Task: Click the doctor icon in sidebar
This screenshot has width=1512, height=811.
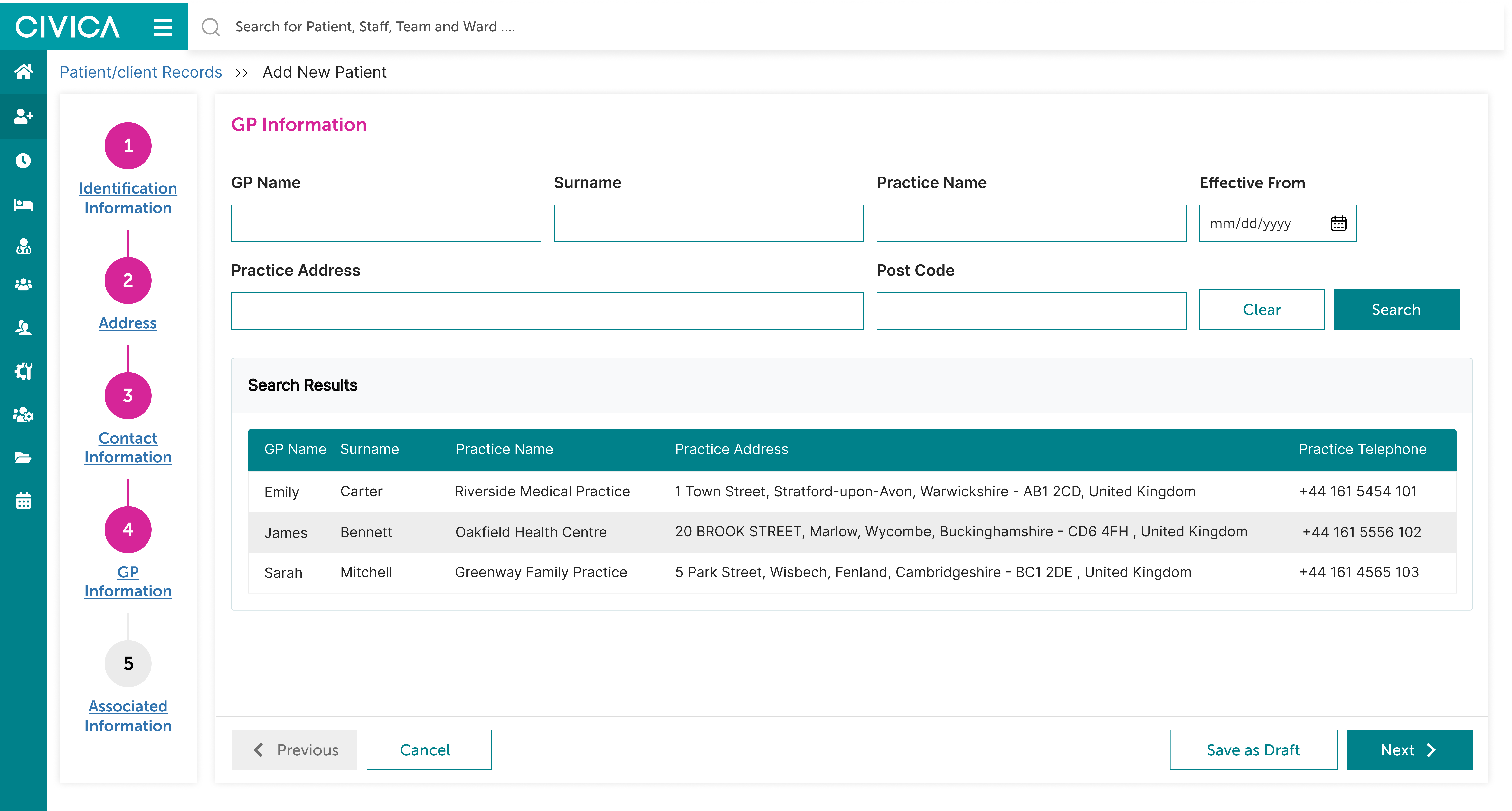Action: pyautogui.click(x=24, y=246)
